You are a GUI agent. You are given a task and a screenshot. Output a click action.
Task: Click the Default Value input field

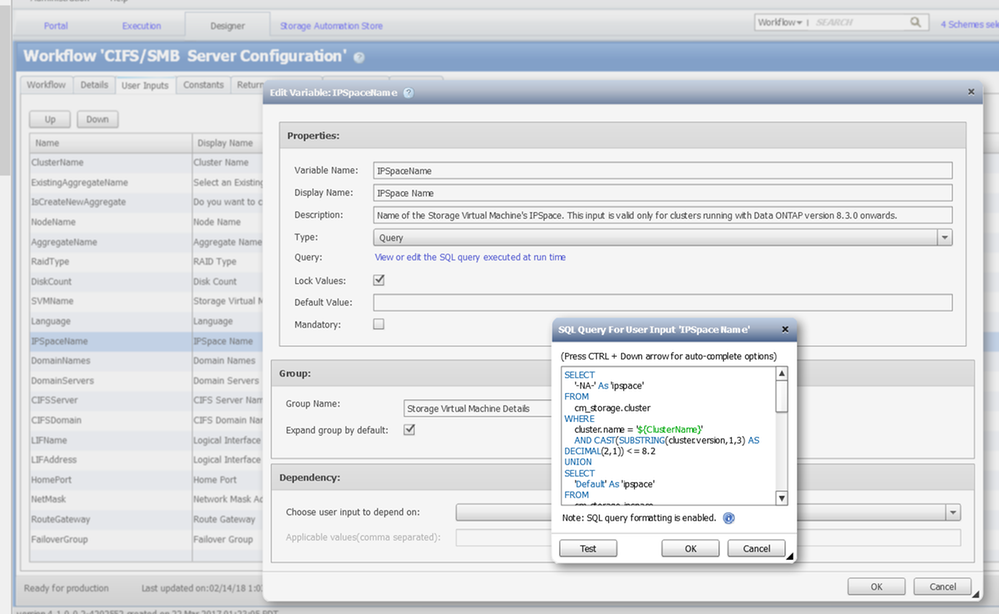[x=662, y=302]
